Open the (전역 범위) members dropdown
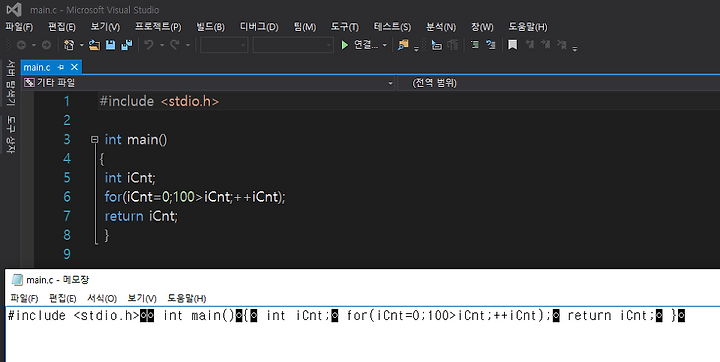720x362 pixels. pyautogui.click(x=558, y=83)
